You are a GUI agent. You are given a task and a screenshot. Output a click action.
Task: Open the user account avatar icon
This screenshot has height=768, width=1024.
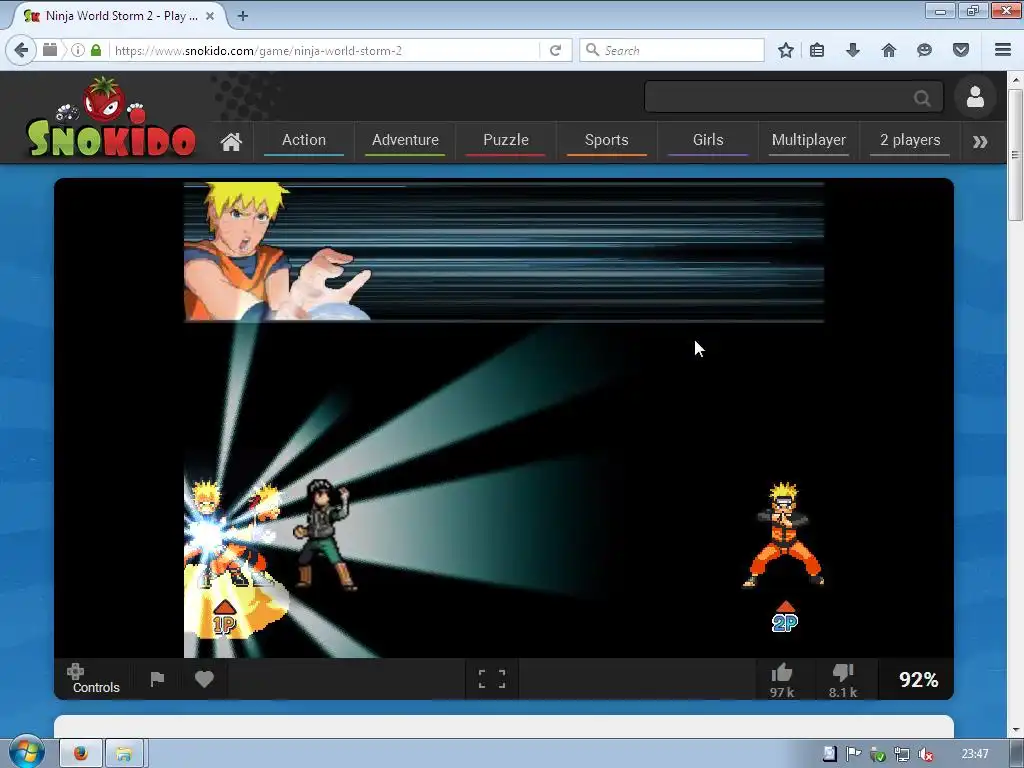pyautogui.click(x=975, y=97)
